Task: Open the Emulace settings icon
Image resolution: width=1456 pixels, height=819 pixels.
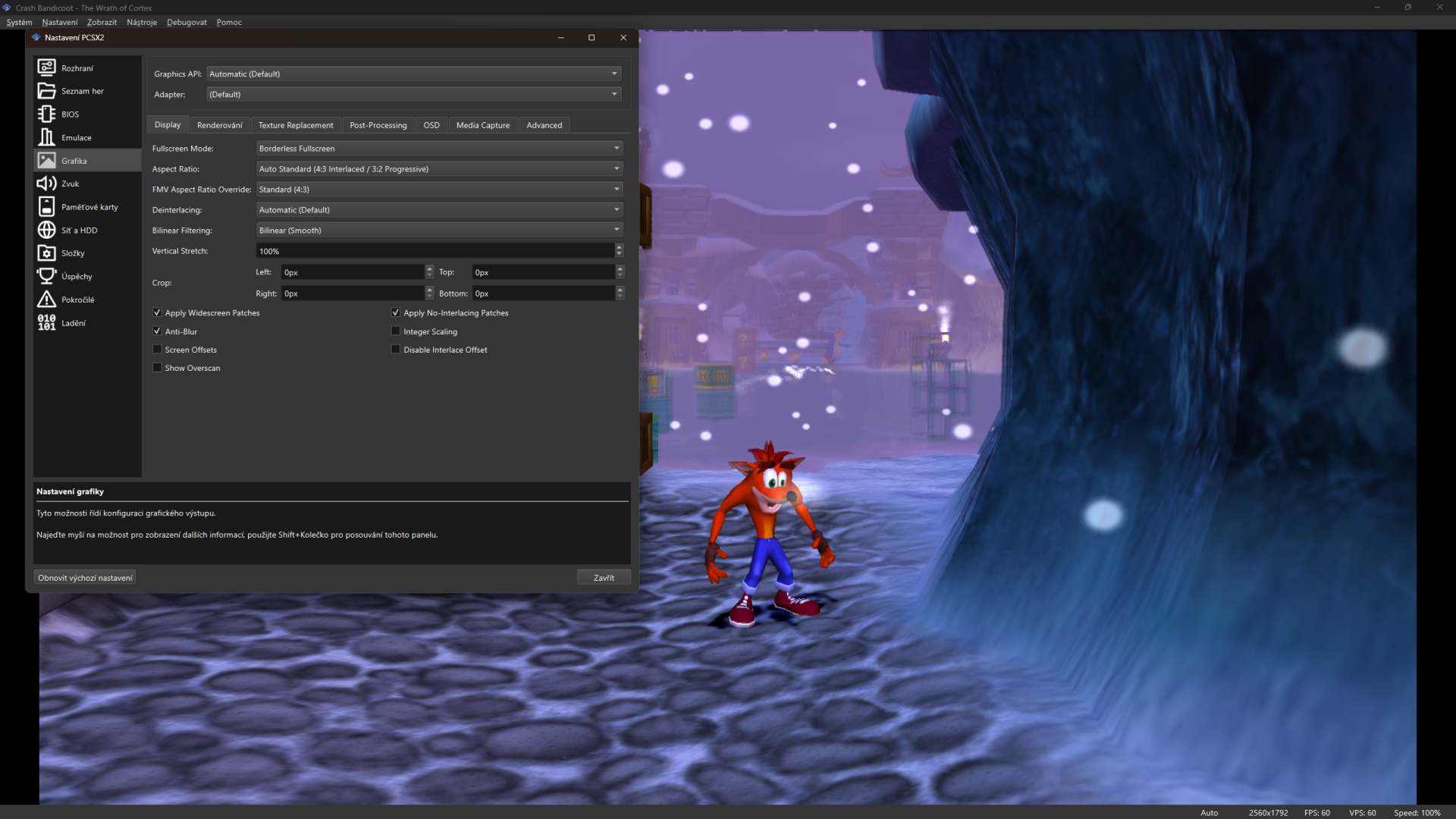Action: (46, 137)
